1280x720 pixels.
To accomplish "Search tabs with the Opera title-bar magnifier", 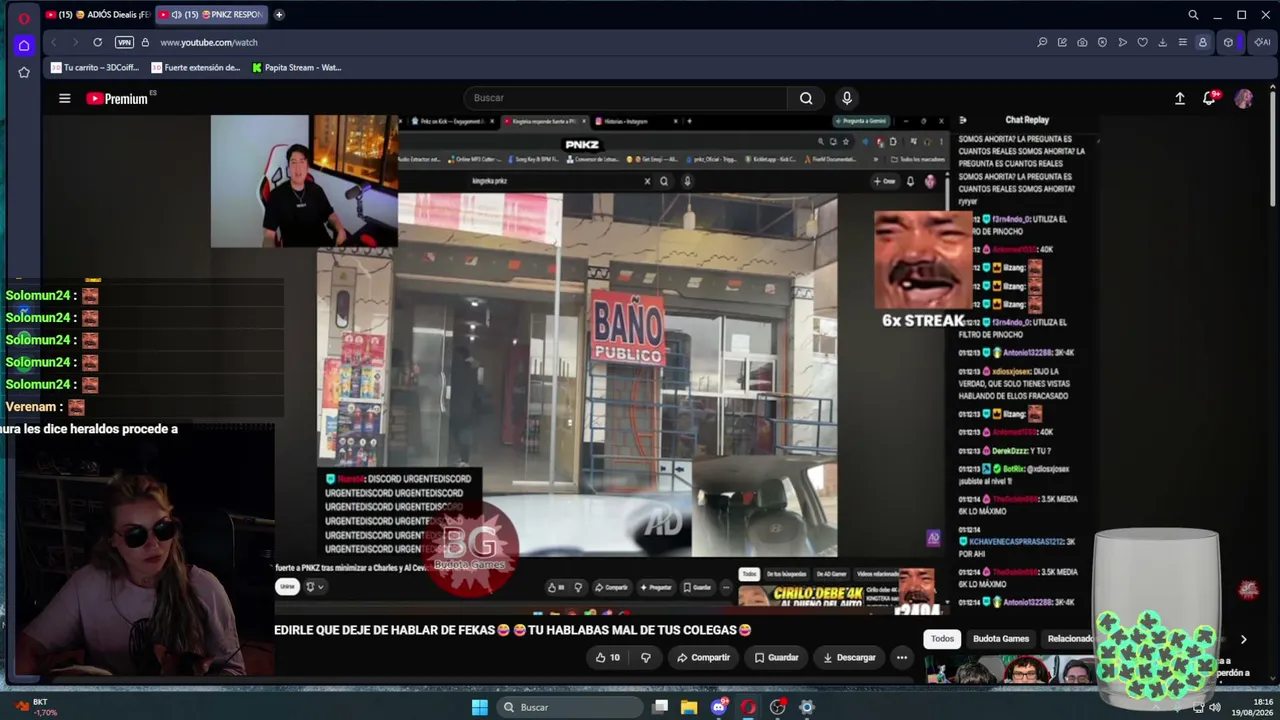I will pos(1193,15).
